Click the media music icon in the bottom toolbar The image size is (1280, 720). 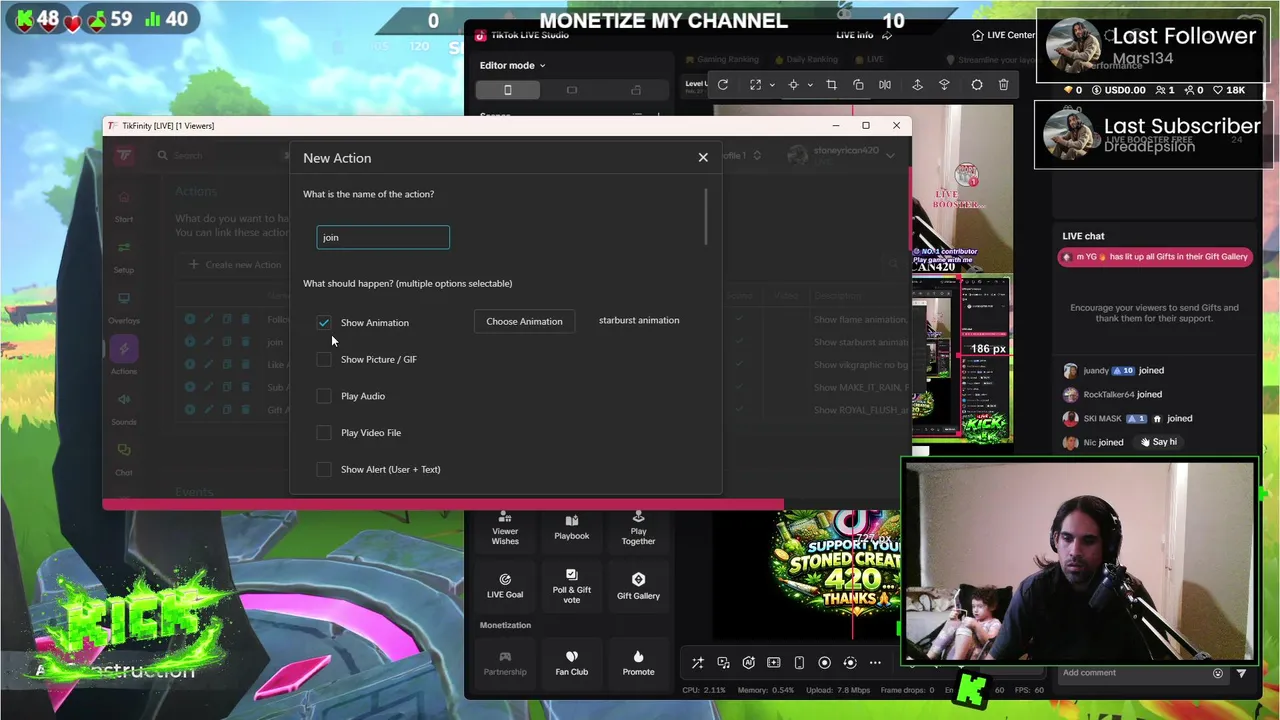pos(723,663)
